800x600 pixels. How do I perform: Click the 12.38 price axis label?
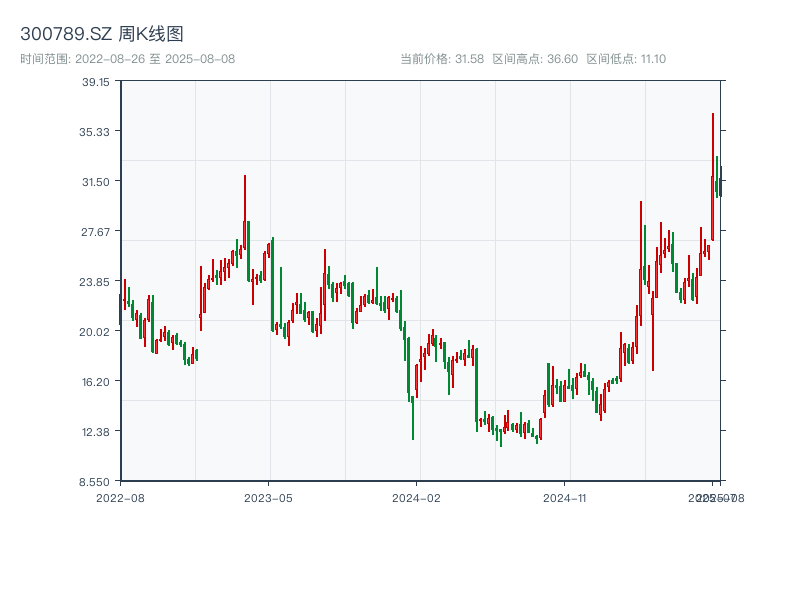(x=96, y=432)
